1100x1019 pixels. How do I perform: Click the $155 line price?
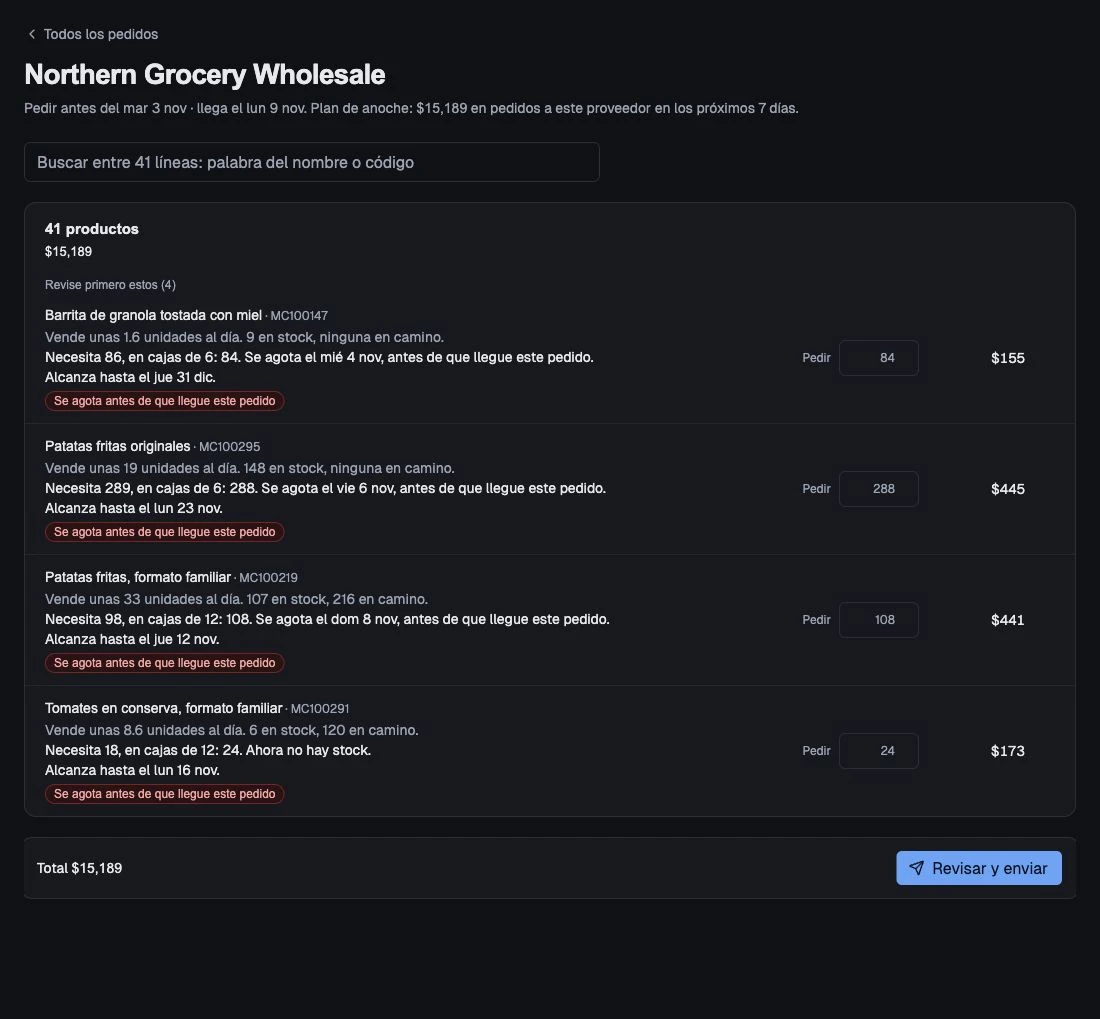pyautogui.click(x=1007, y=358)
